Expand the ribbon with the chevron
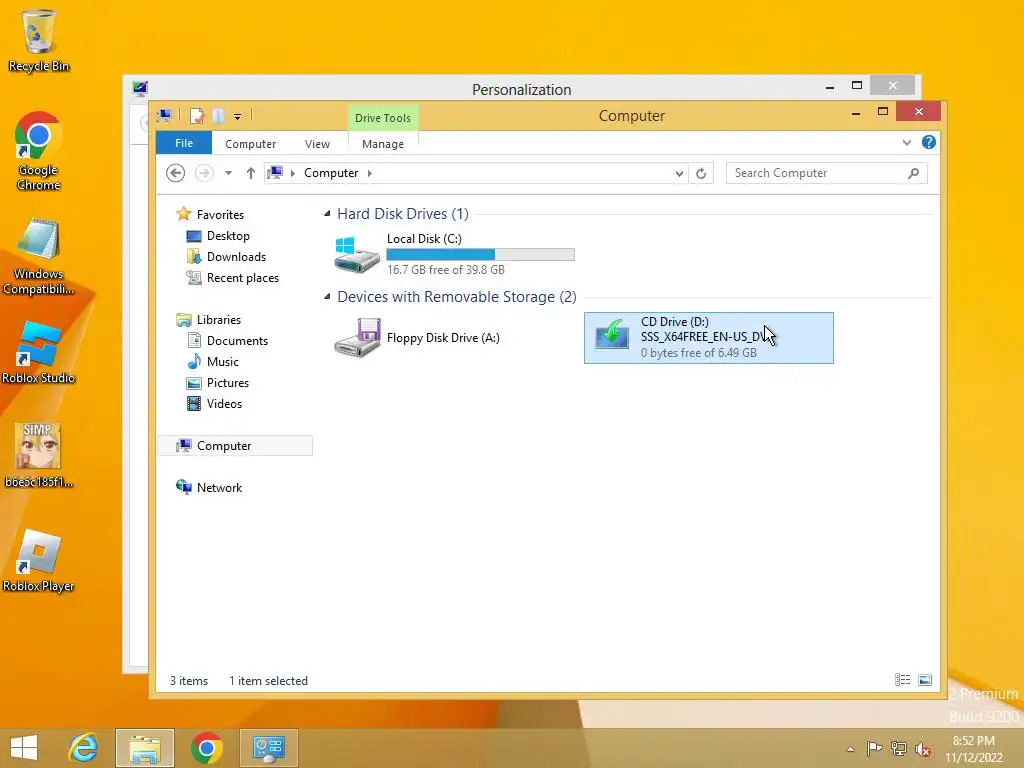Viewport: 1024px width, 768px height. (x=906, y=142)
